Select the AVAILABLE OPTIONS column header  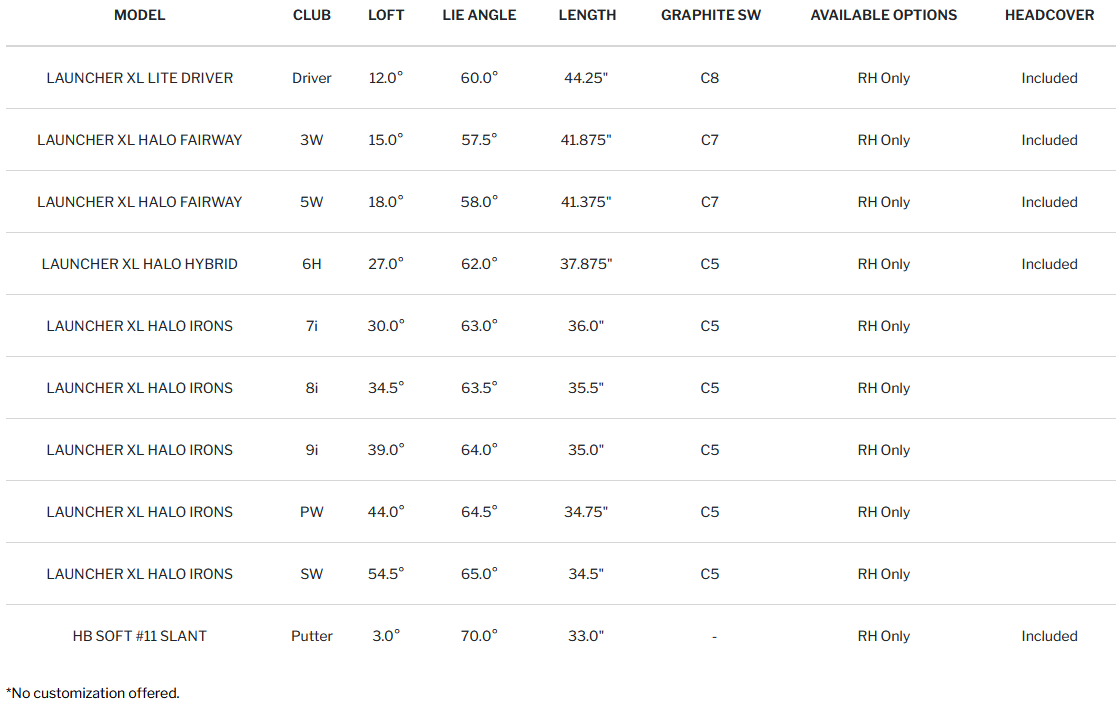click(883, 15)
